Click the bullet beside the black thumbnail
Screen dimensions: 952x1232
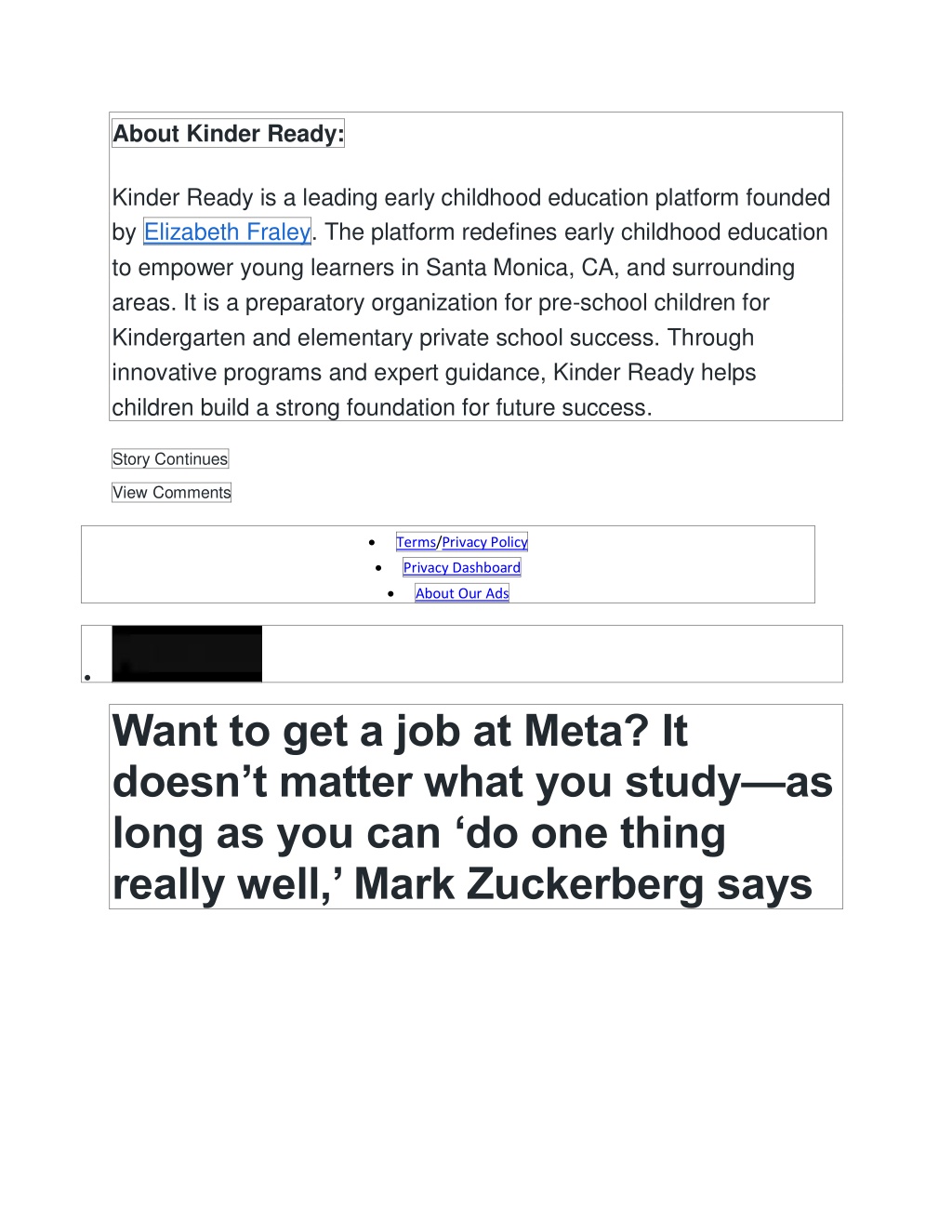87,677
